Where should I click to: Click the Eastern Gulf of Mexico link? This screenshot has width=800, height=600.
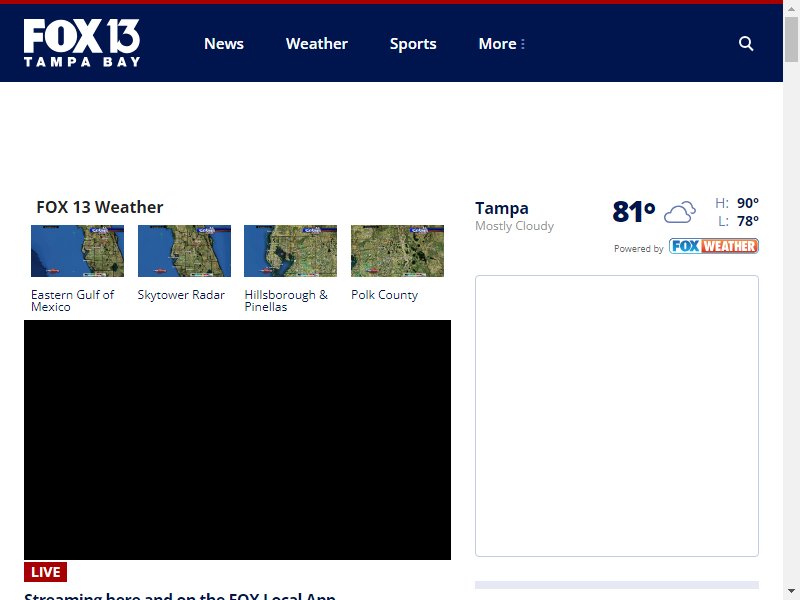tap(72, 301)
